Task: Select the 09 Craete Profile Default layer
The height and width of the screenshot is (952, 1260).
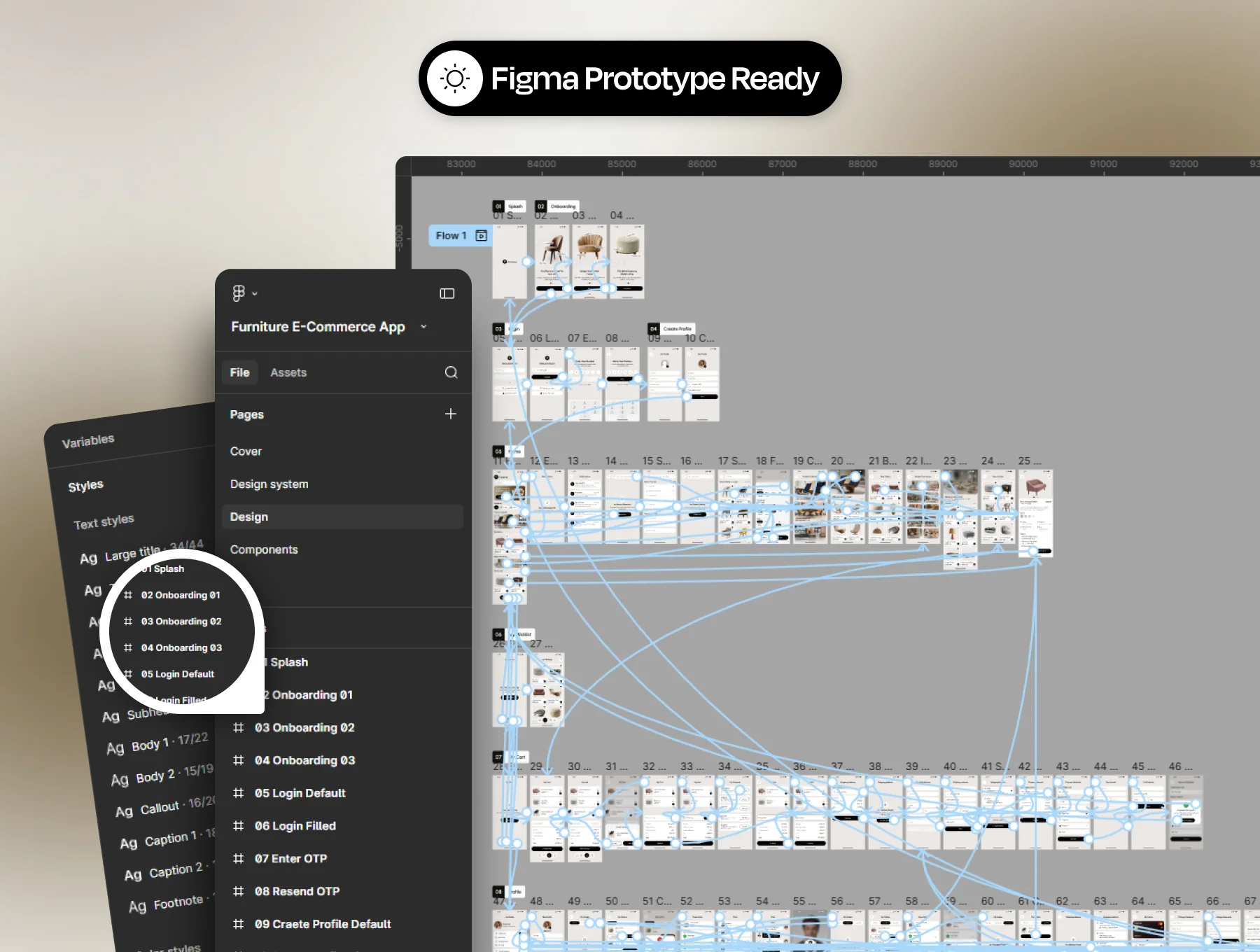Action: coord(323,924)
